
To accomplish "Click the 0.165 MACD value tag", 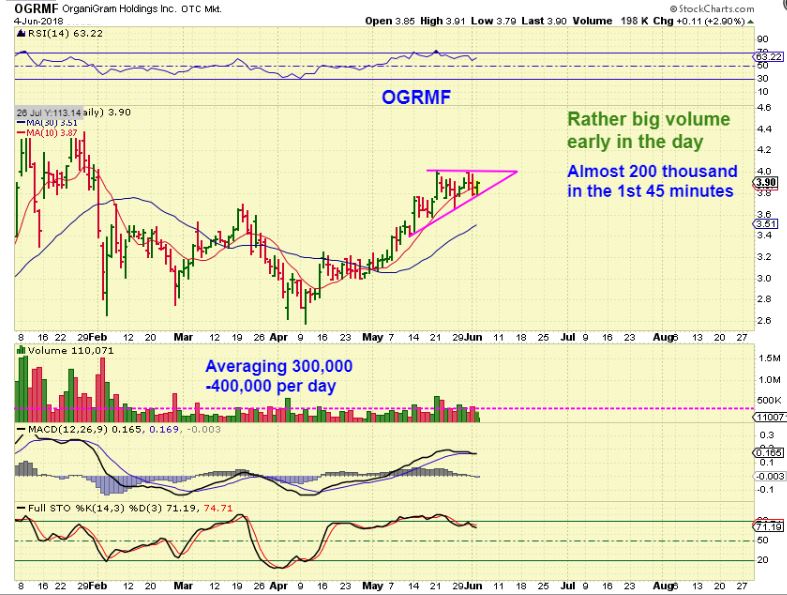I will [x=768, y=453].
